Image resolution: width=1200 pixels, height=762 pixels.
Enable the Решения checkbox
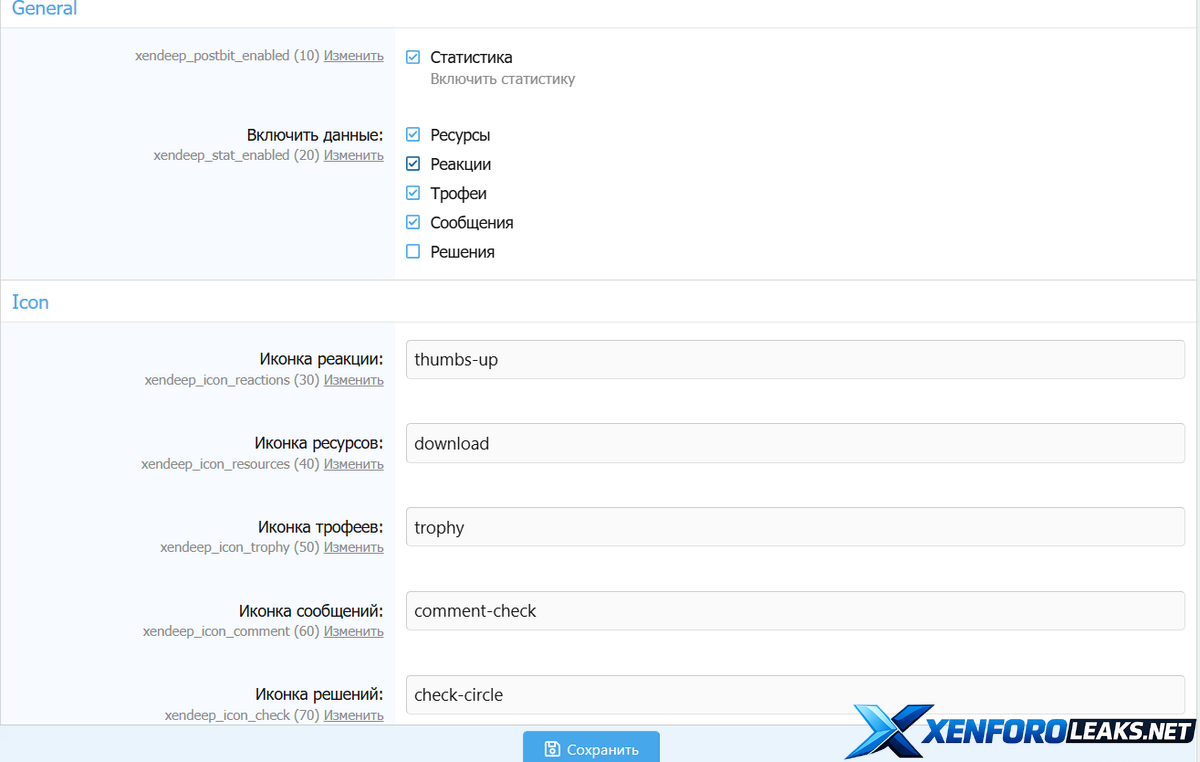413,252
